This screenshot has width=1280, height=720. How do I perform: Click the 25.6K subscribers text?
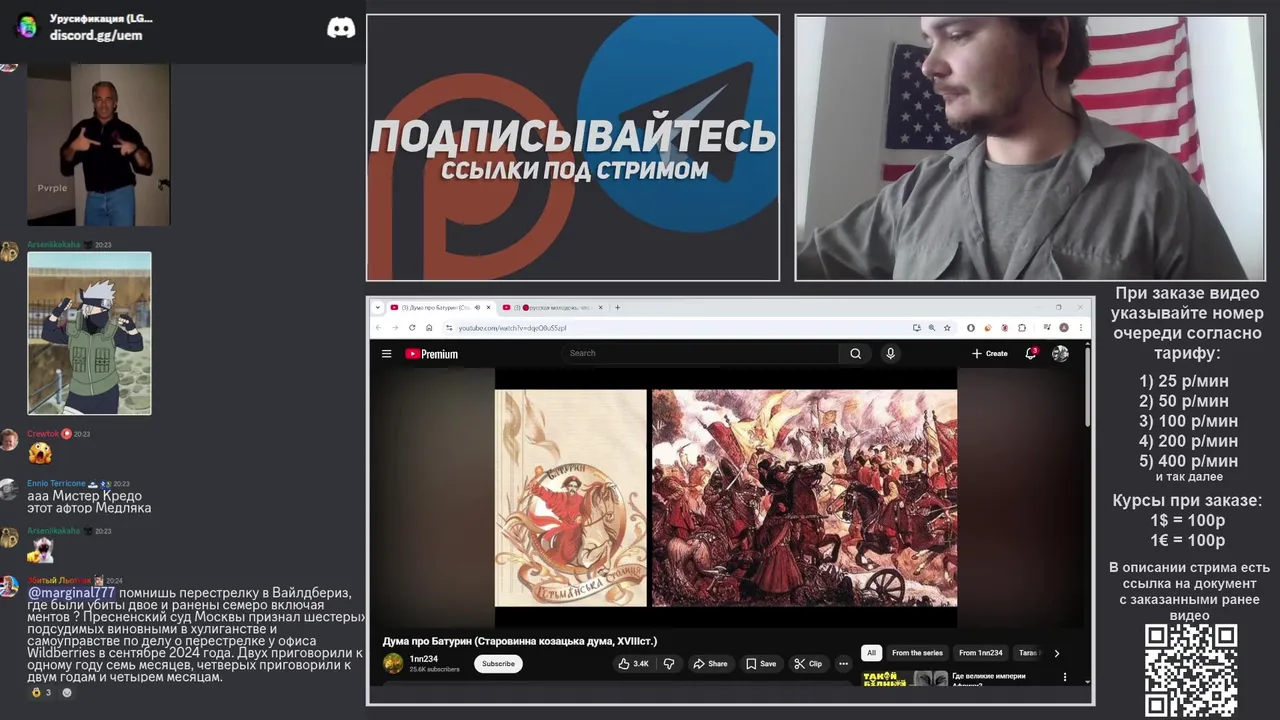click(x=434, y=669)
